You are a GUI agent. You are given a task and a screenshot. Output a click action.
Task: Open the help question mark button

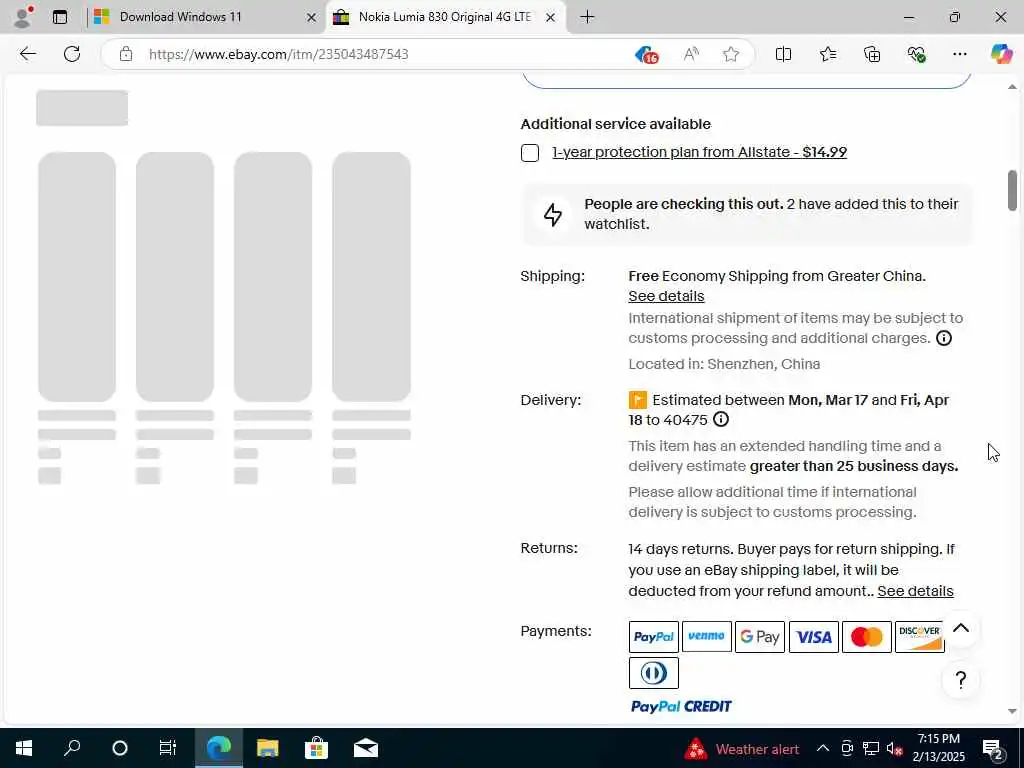tap(960, 680)
